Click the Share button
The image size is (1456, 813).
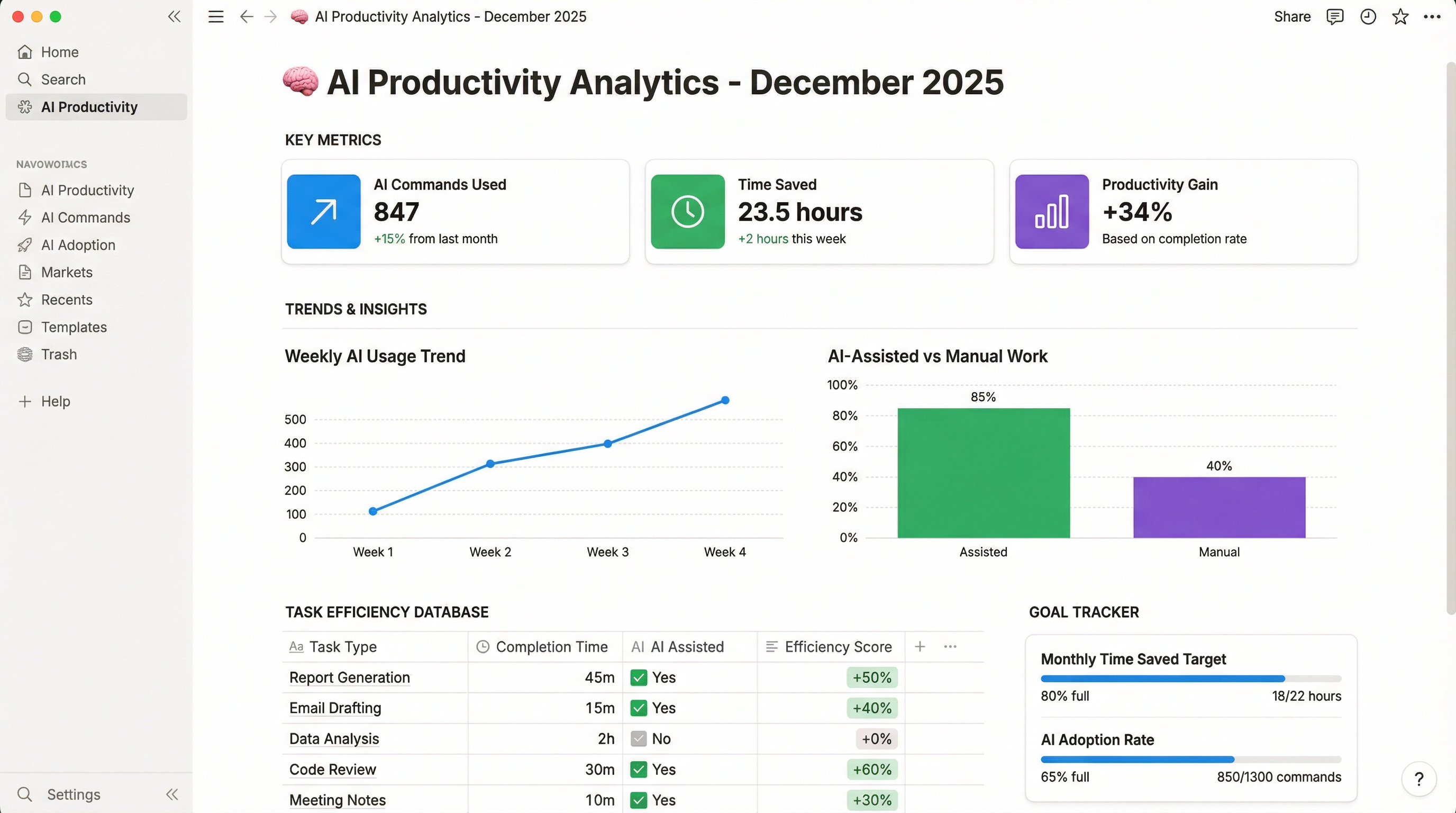click(x=1293, y=16)
